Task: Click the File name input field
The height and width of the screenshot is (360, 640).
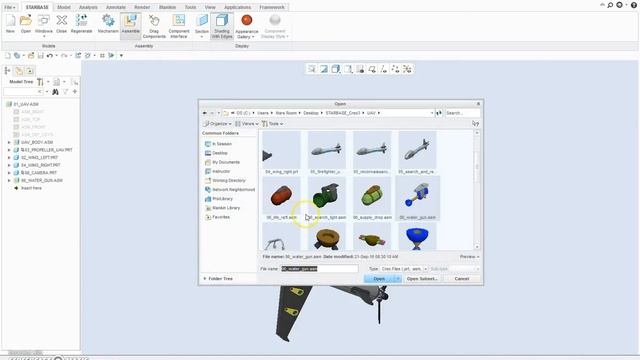Action: coord(319,269)
